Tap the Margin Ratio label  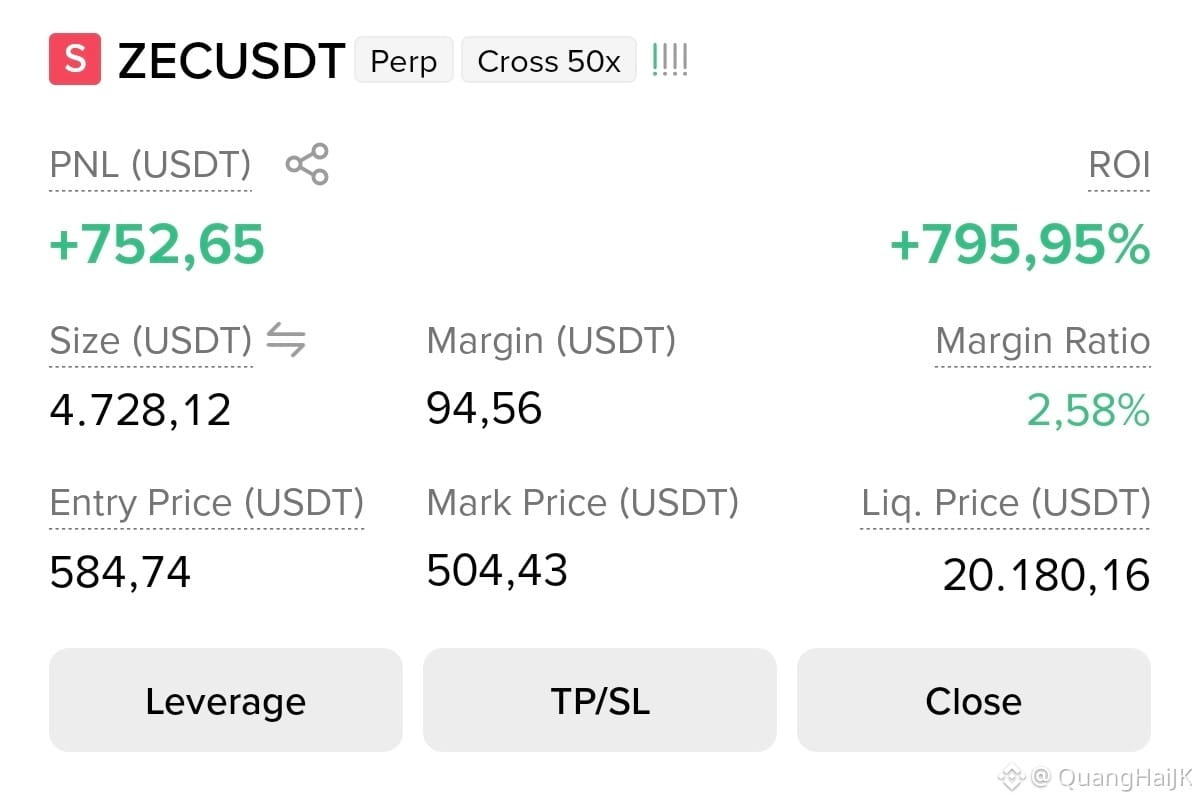(1043, 342)
